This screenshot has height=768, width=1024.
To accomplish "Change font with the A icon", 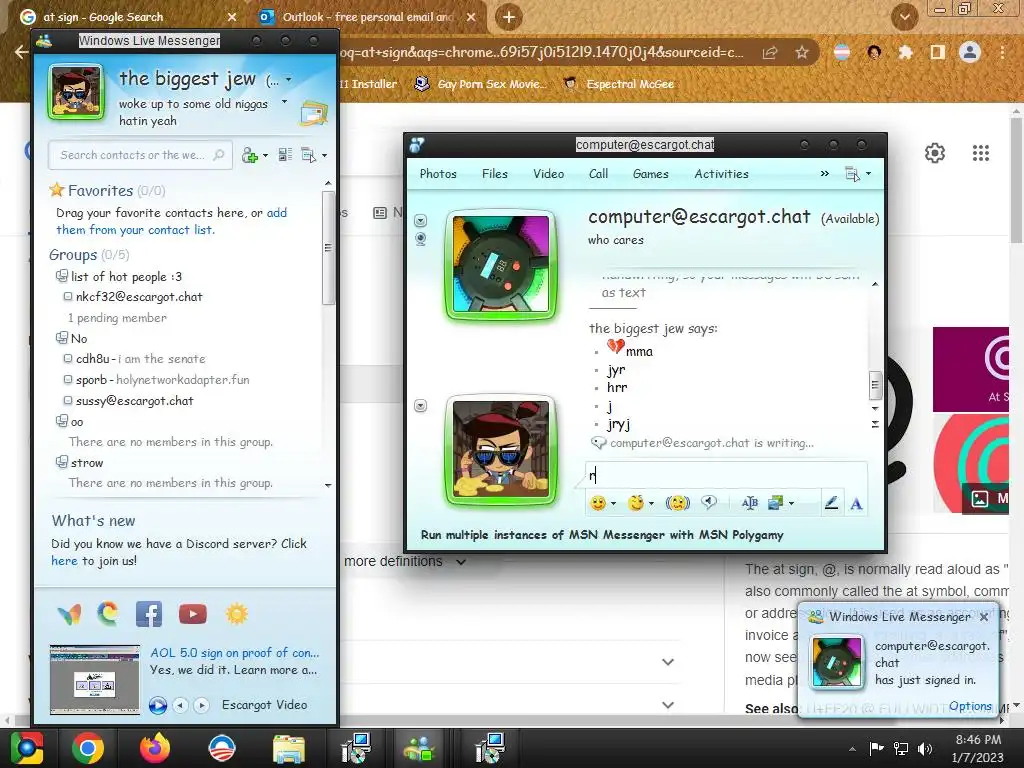I will point(856,504).
